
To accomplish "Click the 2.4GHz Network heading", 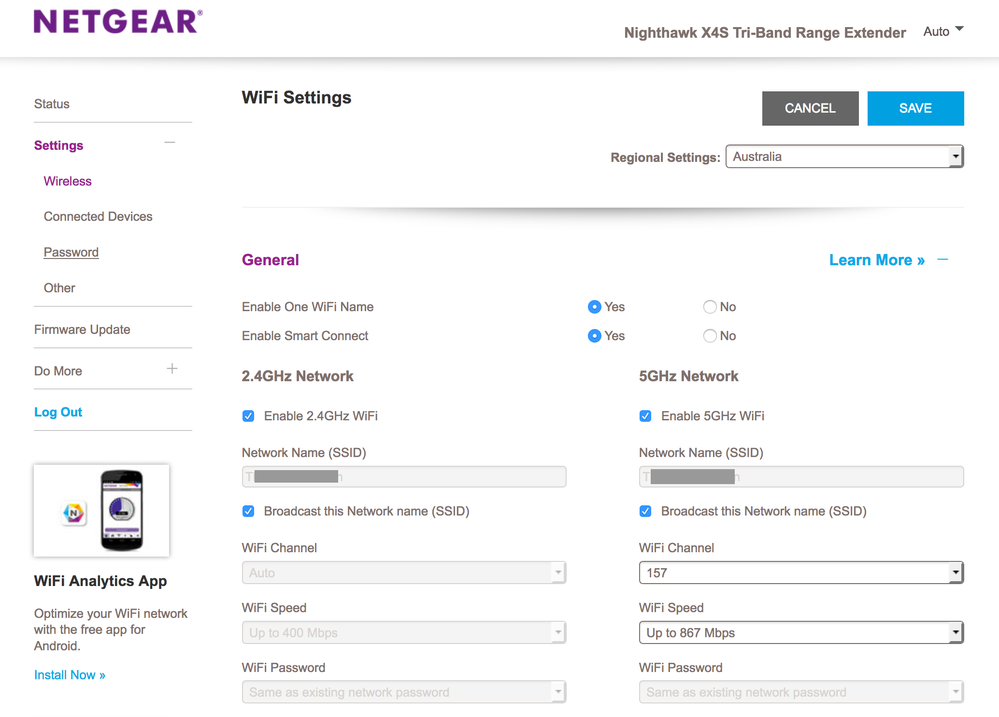I will pos(298,376).
